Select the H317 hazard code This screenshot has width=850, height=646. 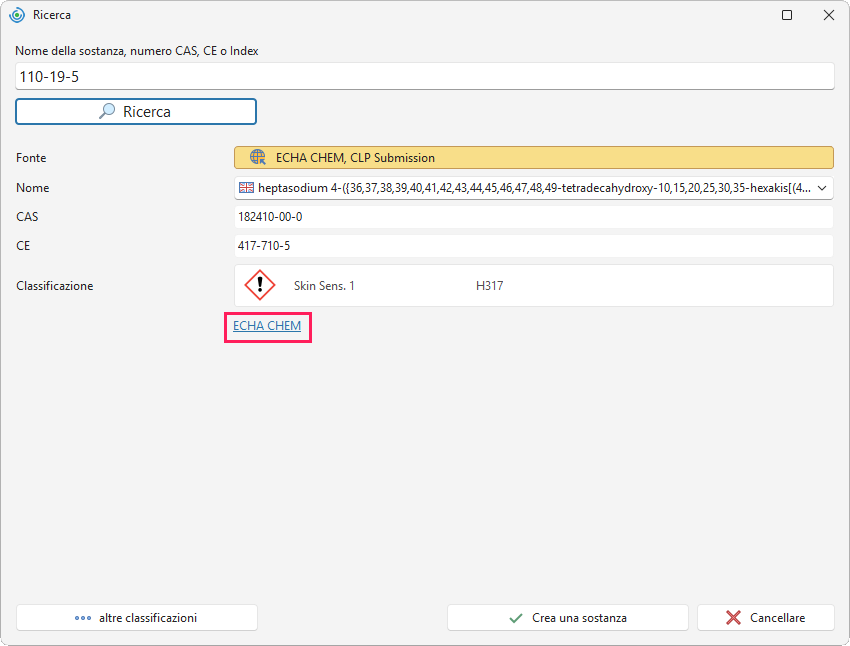tap(490, 286)
